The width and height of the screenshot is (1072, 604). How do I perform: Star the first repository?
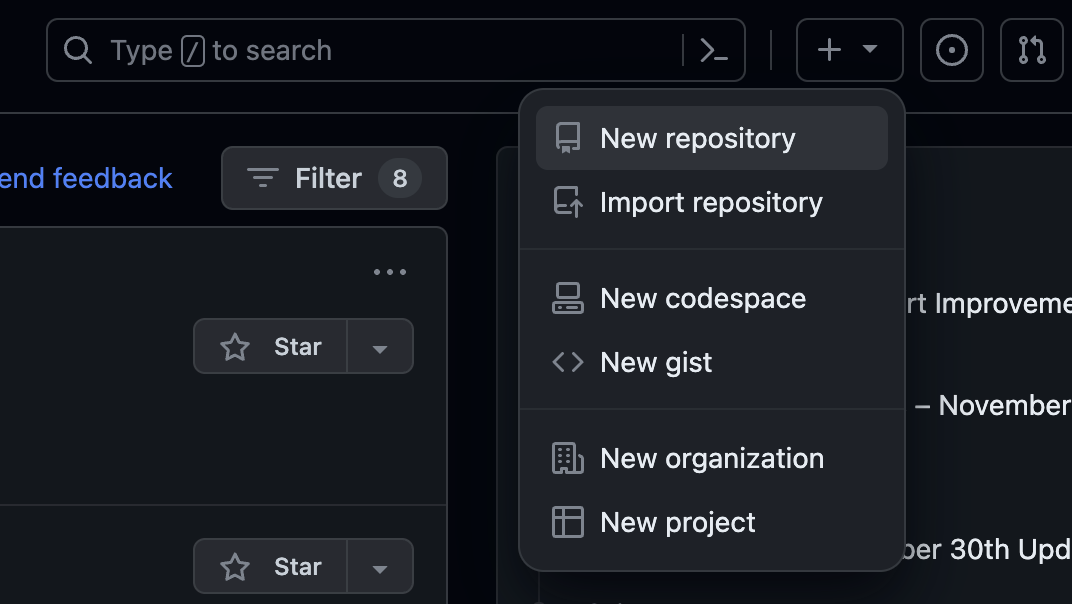270,346
